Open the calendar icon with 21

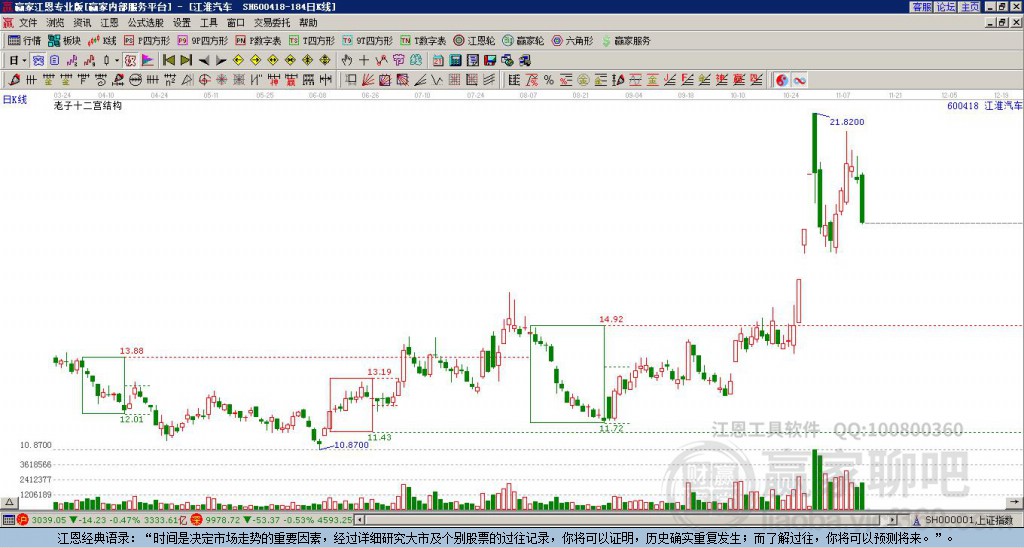tap(438, 60)
